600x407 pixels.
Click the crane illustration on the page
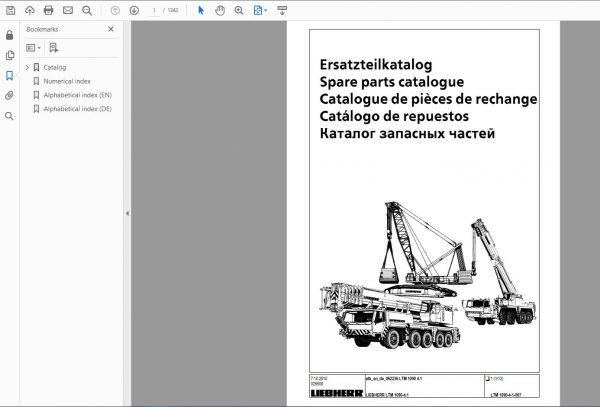coord(428,274)
